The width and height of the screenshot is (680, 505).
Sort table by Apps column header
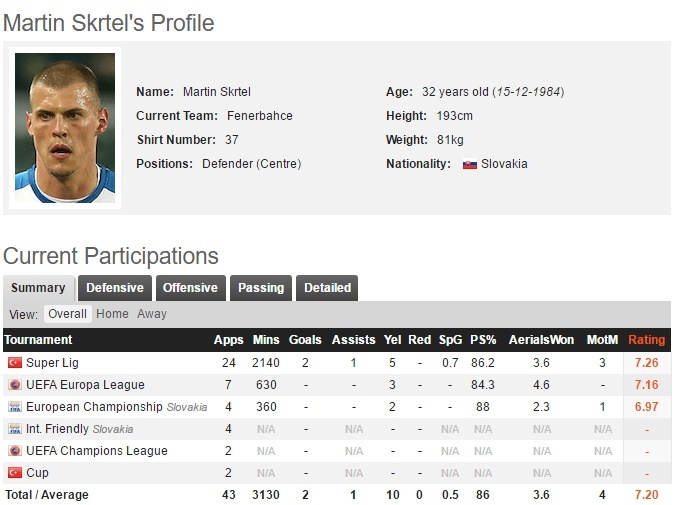pyautogui.click(x=228, y=340)
